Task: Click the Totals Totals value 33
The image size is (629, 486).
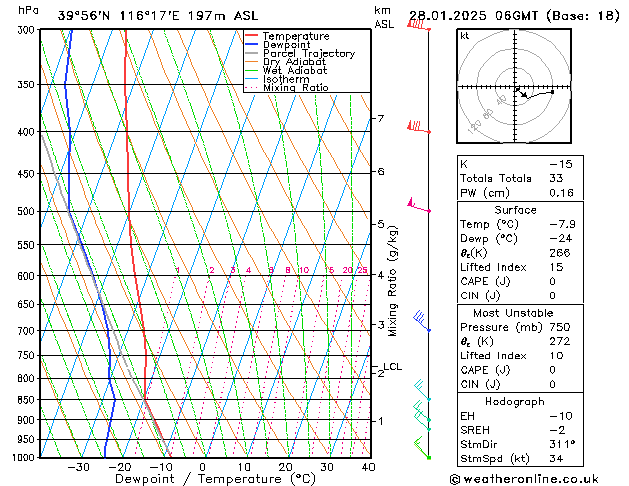Action: pyautogui.click(x=556, y=178)
